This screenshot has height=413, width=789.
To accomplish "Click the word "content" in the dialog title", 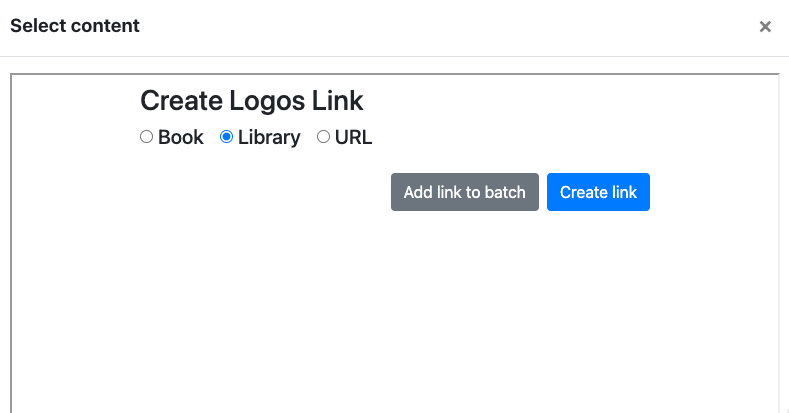I will point(104,26).
